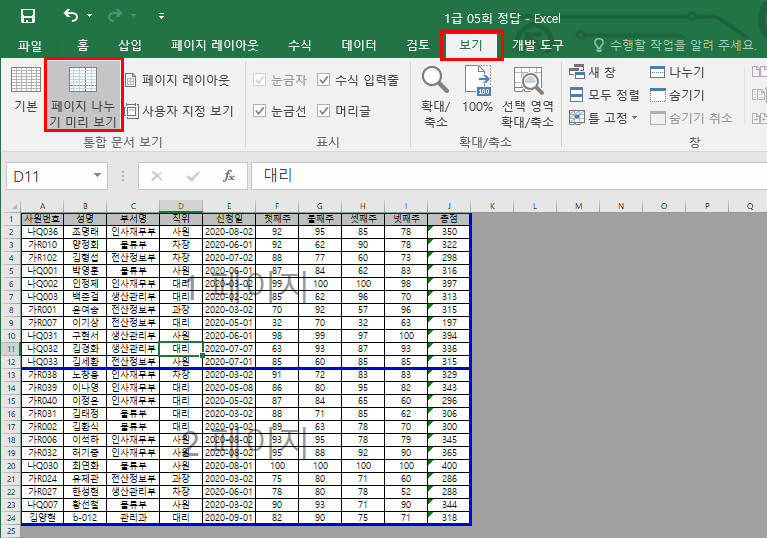Click Arrange All (모두 정렬)
This screenshot has width=767, height=538.
[604, 95]
